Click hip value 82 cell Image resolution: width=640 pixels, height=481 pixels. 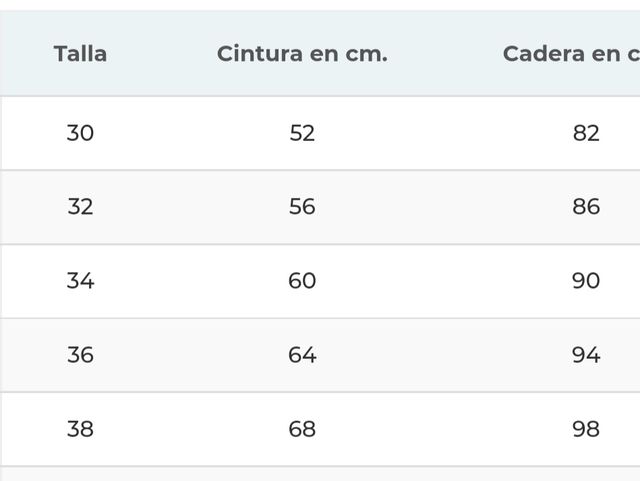coord(586,133)
